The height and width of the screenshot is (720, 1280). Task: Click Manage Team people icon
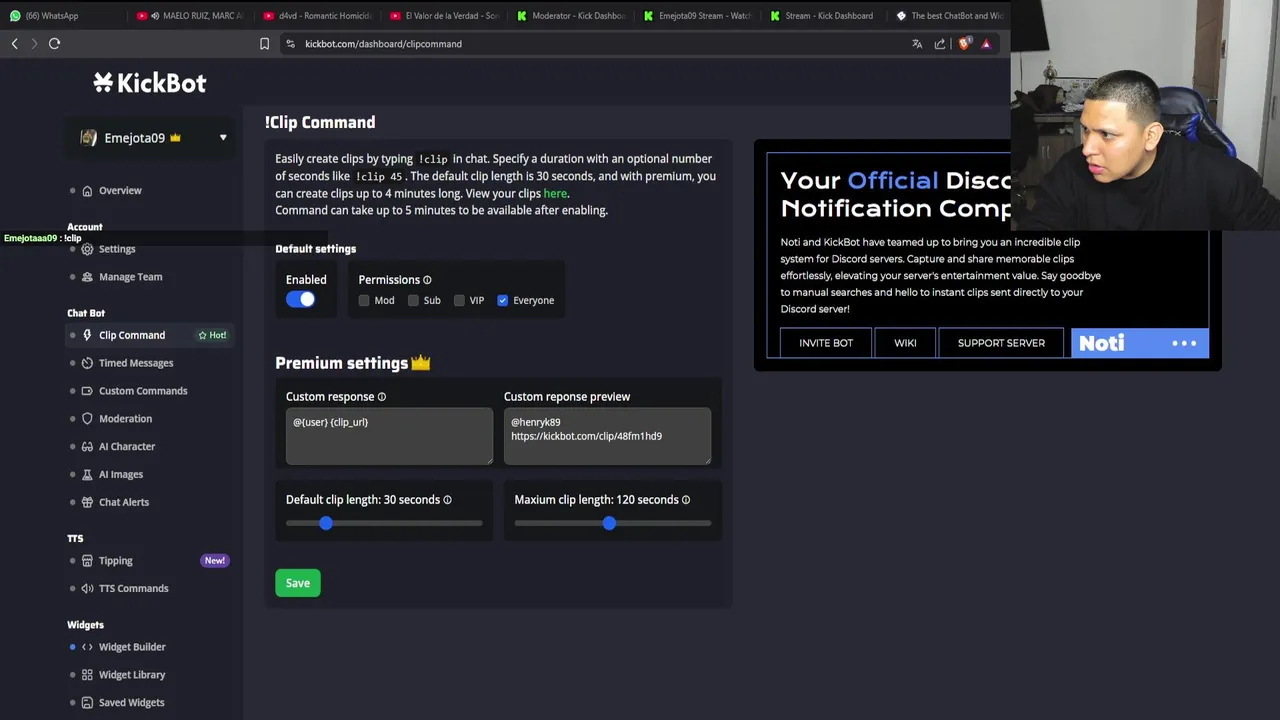click(x=87, y=277)
